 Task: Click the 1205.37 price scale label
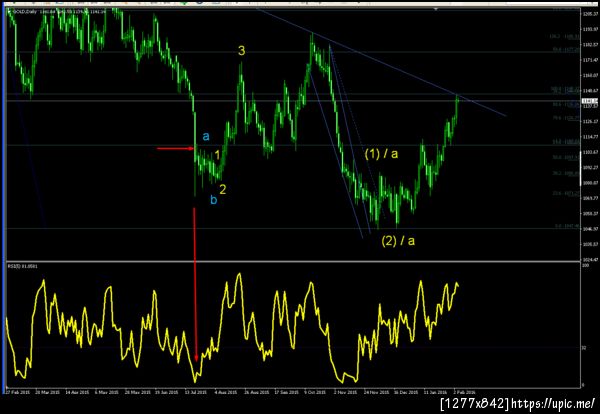[x=590, y=14]
